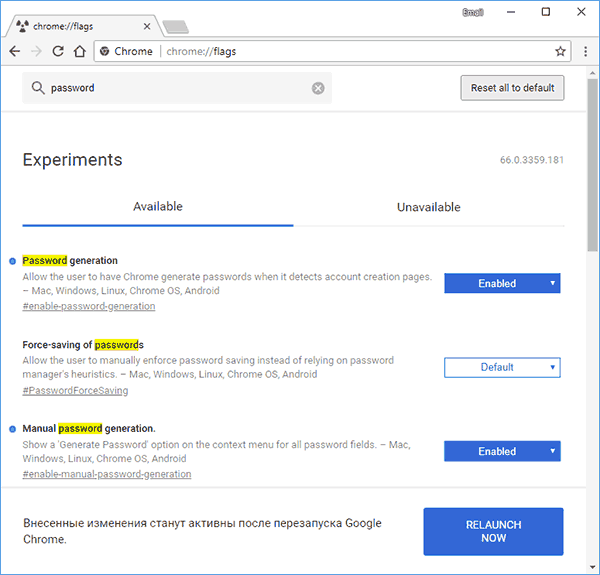Bookmark this page with the star icon
The image size is (600, 575).
point(560,51)
